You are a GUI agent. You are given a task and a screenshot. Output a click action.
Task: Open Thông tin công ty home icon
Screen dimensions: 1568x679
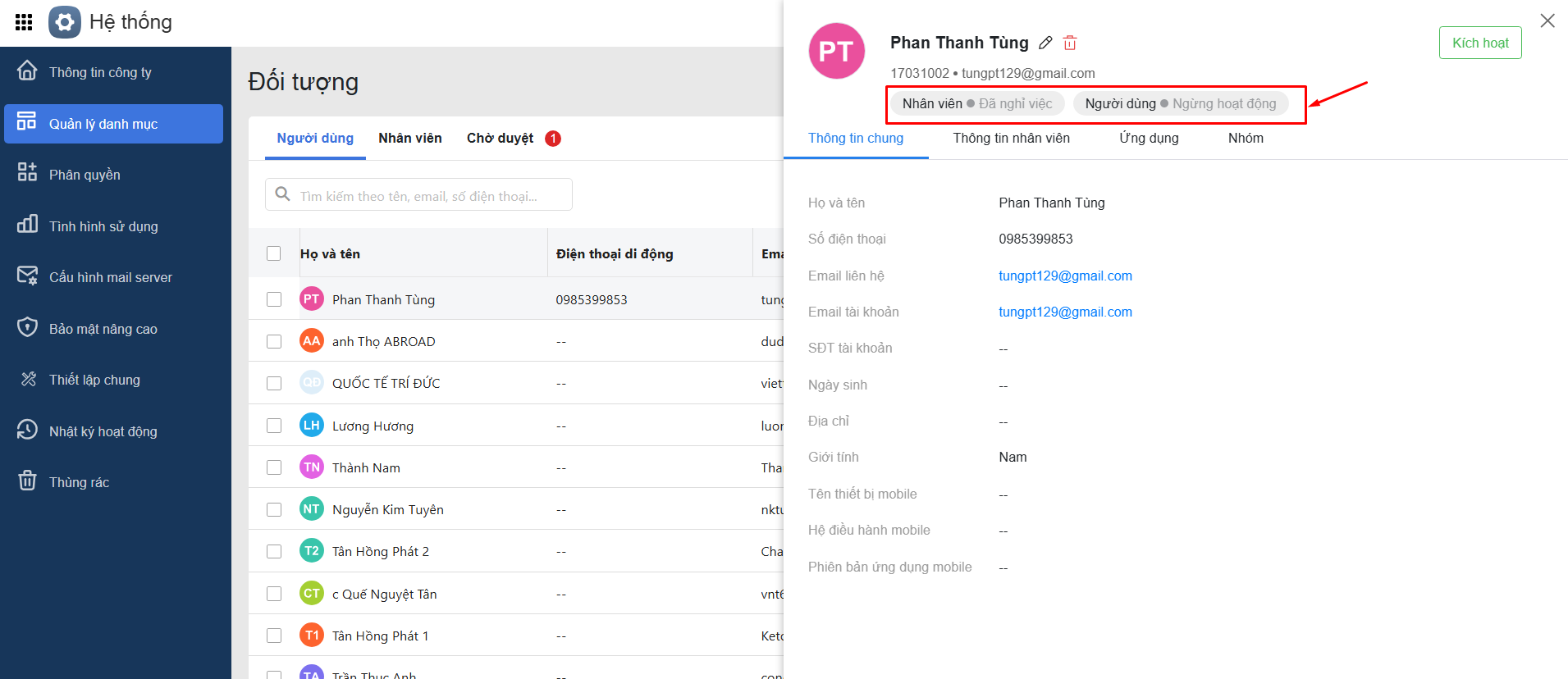(x=27, y=71)
